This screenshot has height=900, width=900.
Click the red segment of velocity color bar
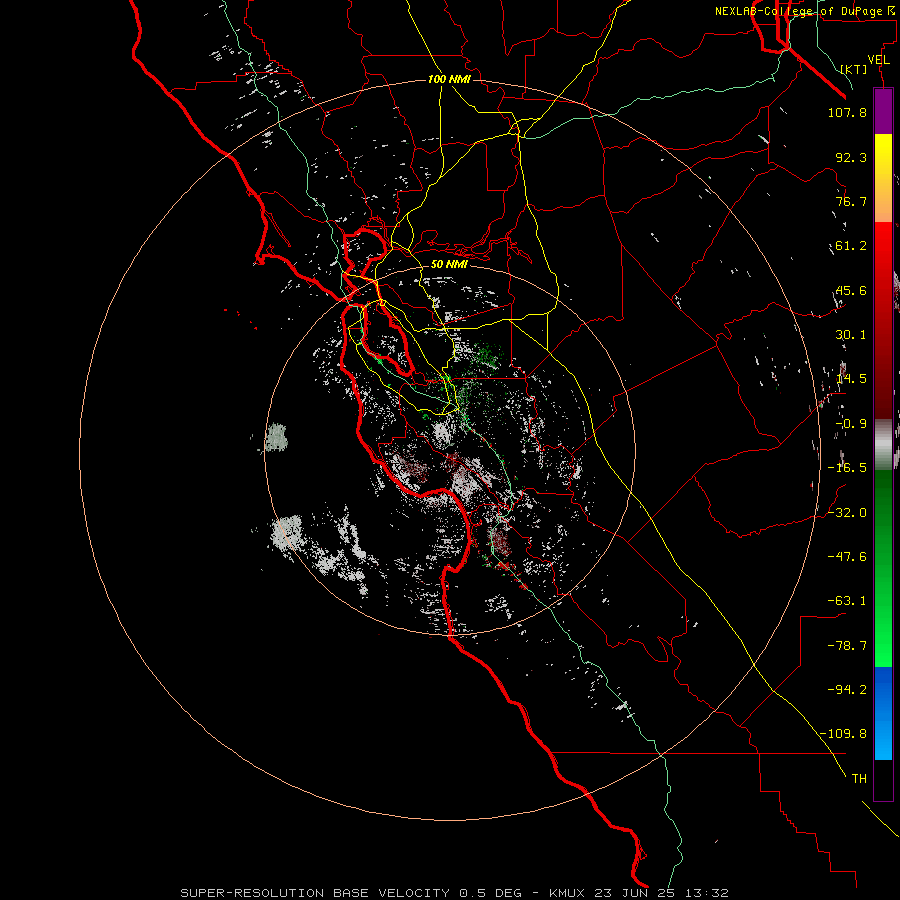[x=883, y=320]
